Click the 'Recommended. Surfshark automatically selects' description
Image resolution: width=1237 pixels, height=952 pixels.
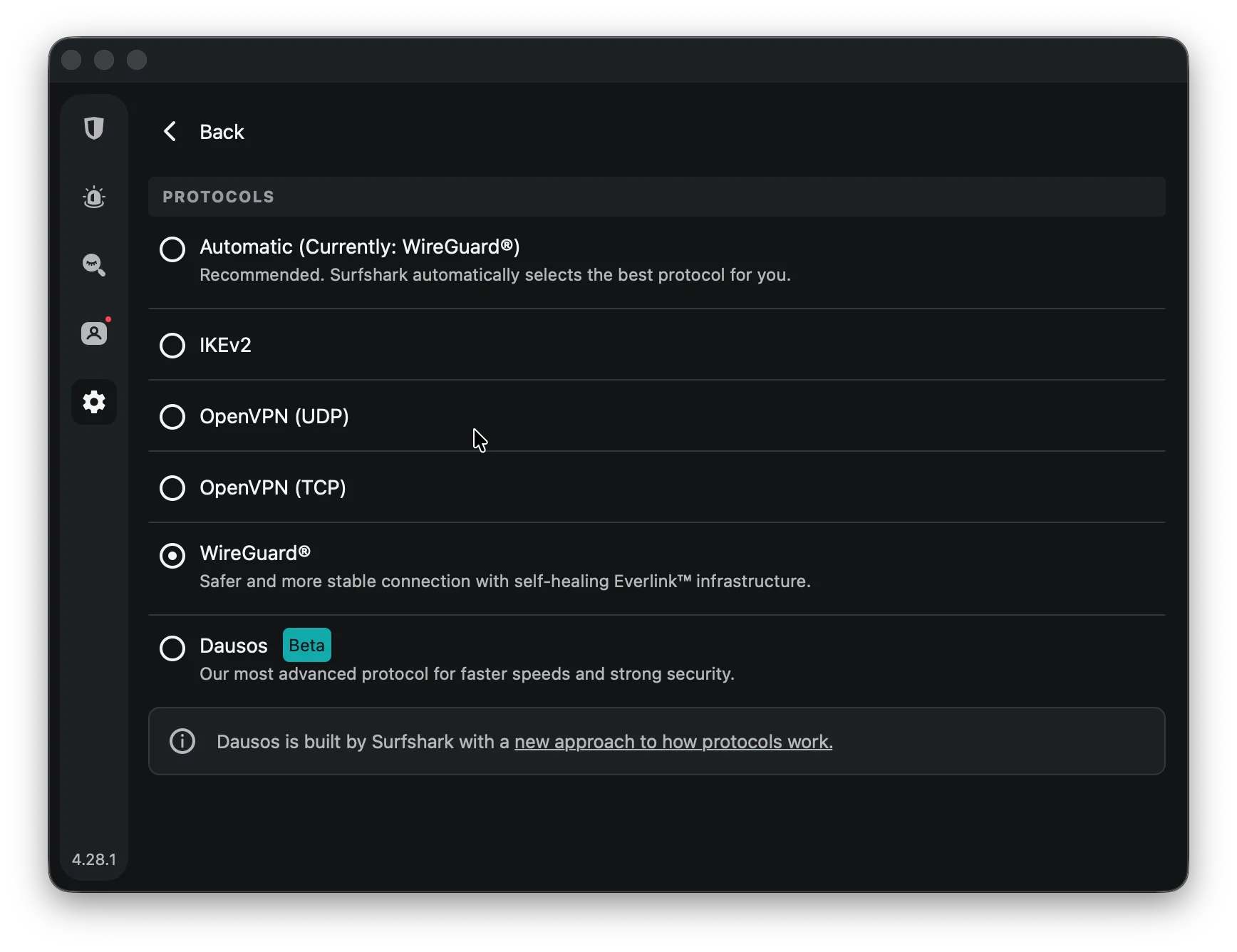[x=495, y=275]
